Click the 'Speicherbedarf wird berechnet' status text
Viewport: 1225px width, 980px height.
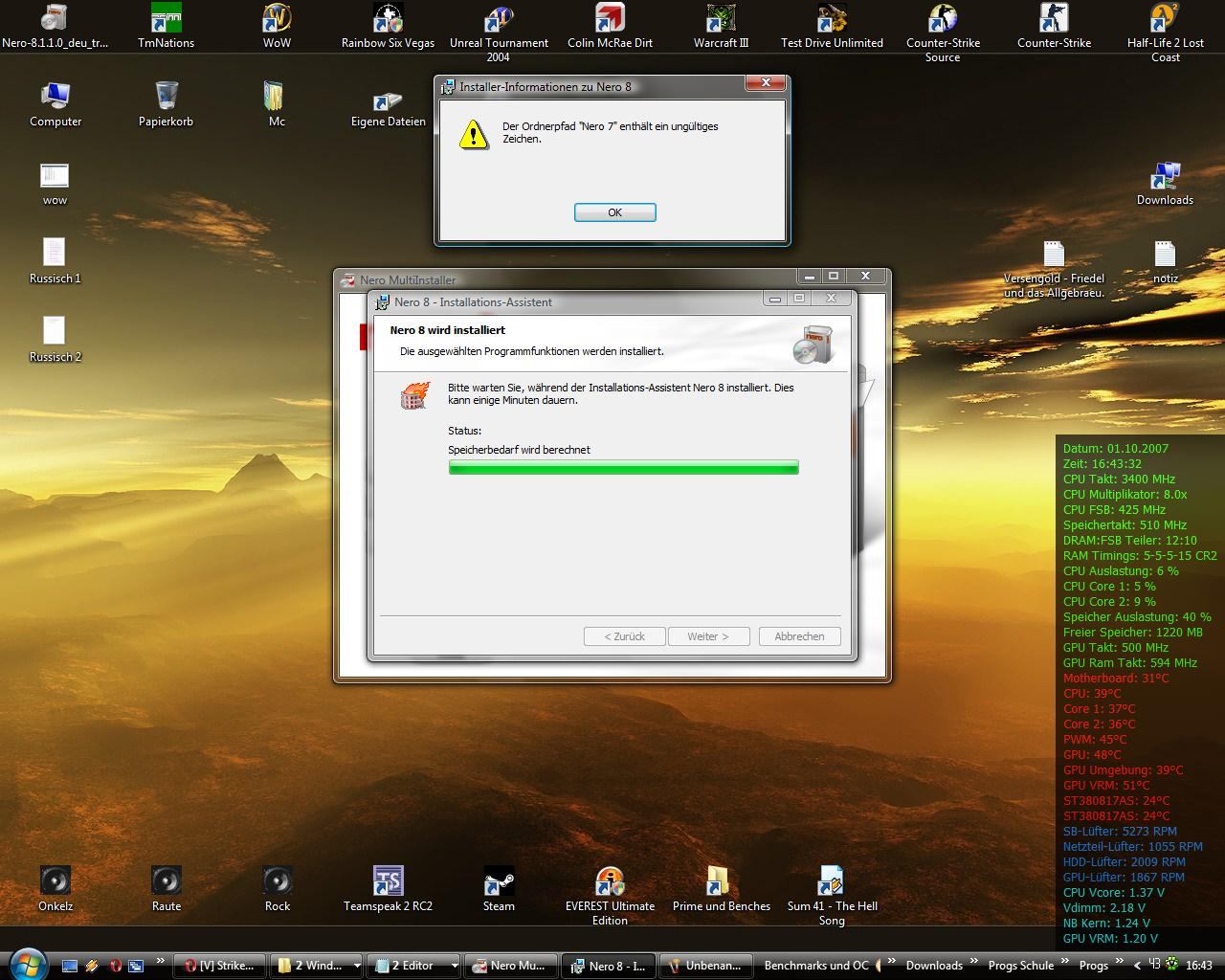pyautogui.click(x=519, y=450)
